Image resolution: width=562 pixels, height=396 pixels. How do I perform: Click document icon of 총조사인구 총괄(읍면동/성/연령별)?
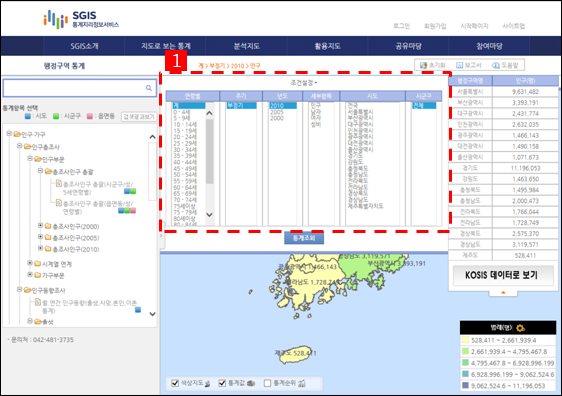pyautogui.click(x=59, y=203)
